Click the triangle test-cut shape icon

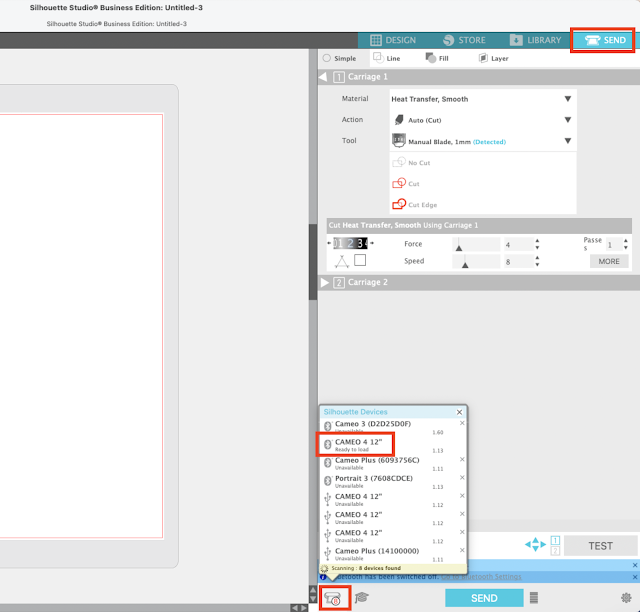tap(342, 261)
